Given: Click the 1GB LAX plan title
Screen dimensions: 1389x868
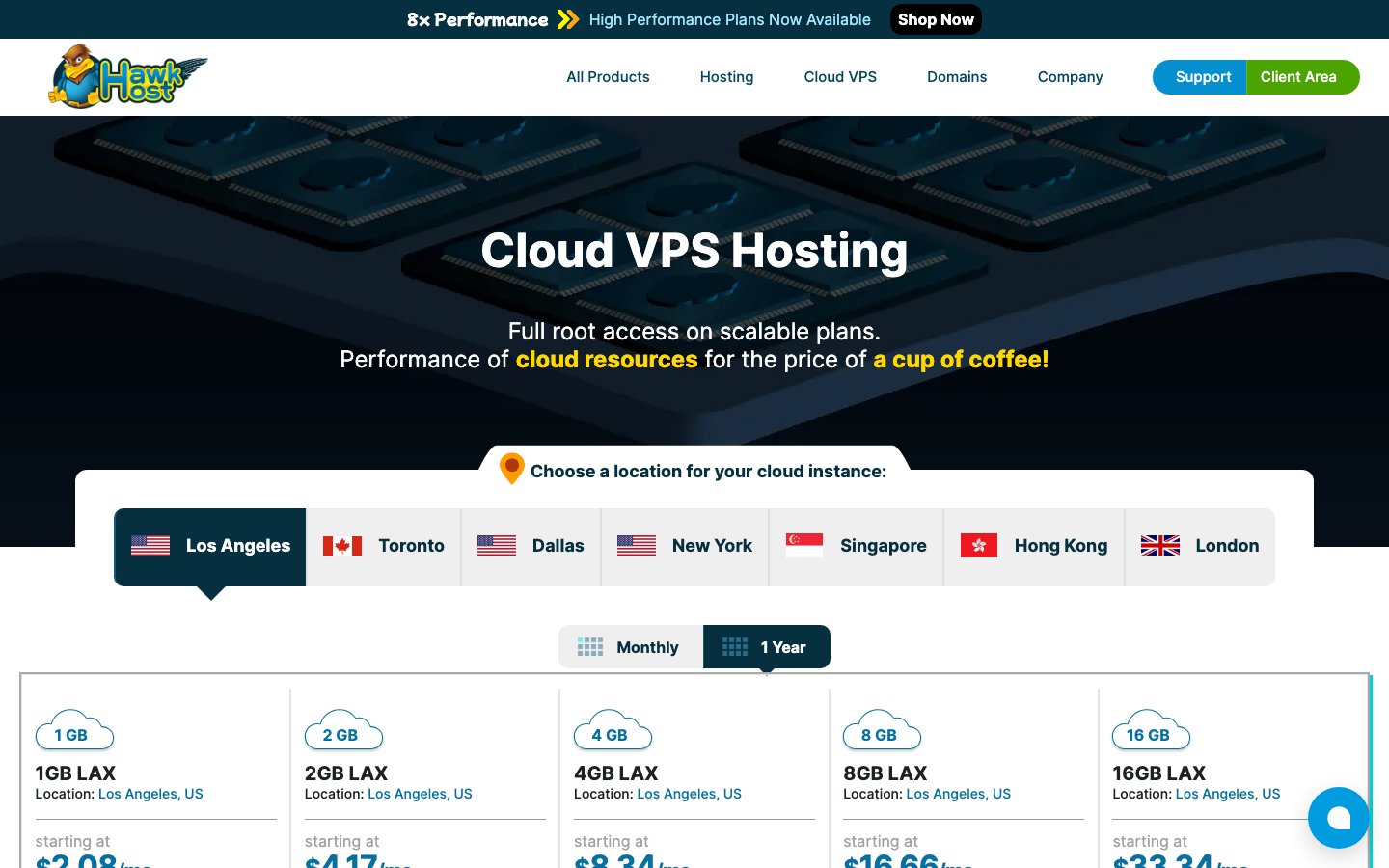Looking at the screenshot, I should [x=75, y=773].
